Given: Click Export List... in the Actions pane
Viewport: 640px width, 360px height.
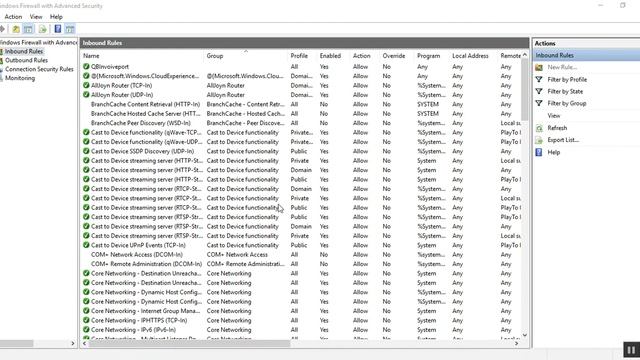Looking at the screenshot, I should [563, 140].
